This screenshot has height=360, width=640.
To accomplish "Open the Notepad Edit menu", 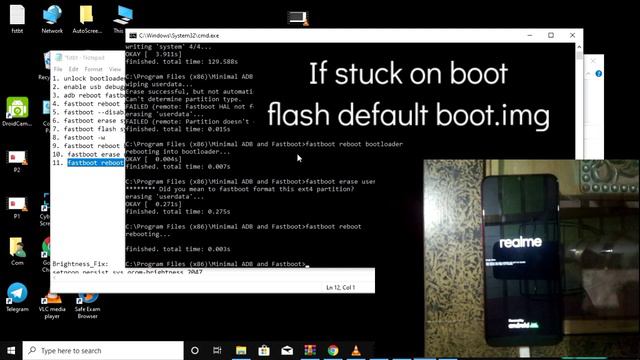I will (x=73, y=69).
